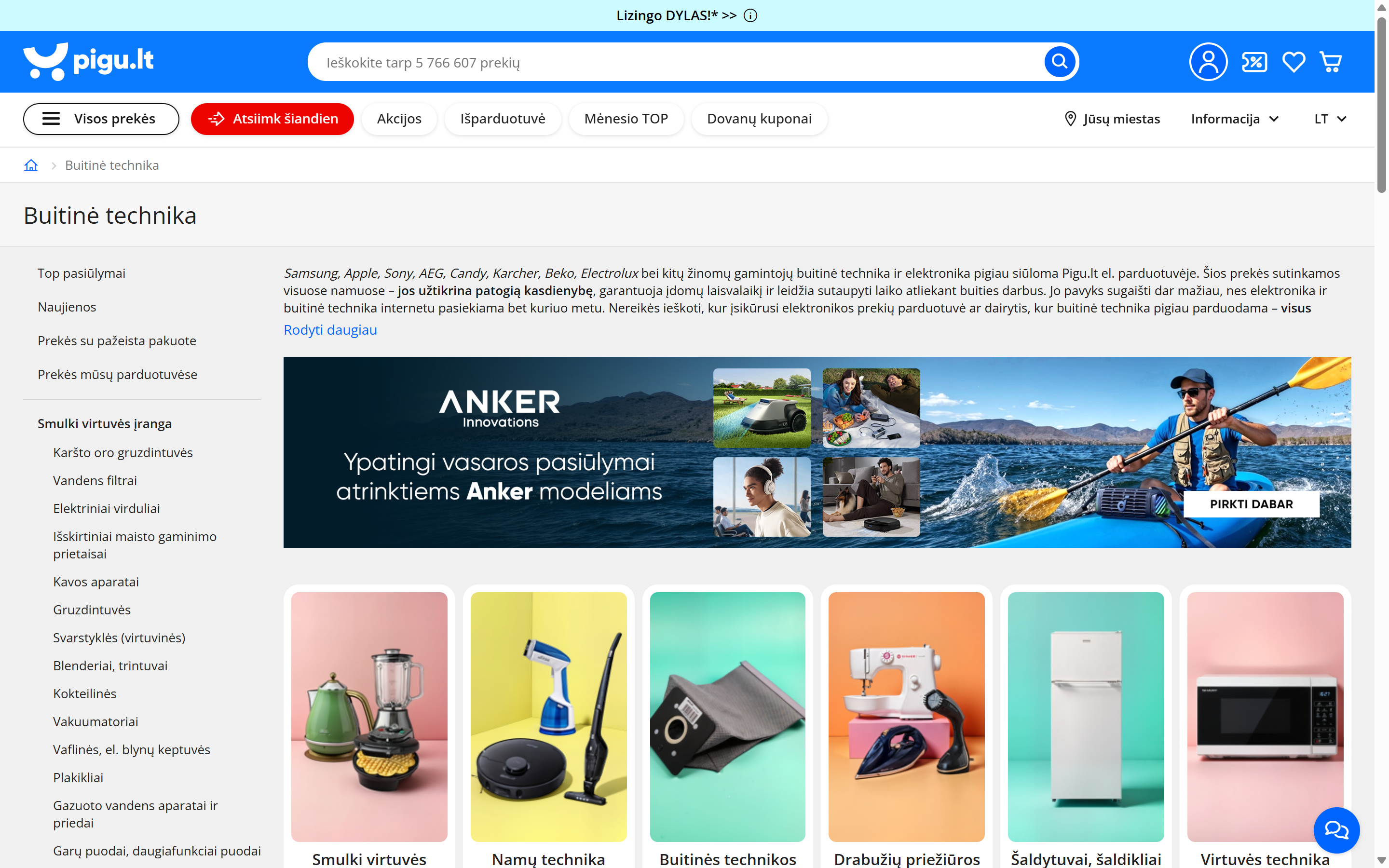Screen dimensions: 1389x868
Task: Click the home breadcrumb icon
Action: tap(31, 165)
